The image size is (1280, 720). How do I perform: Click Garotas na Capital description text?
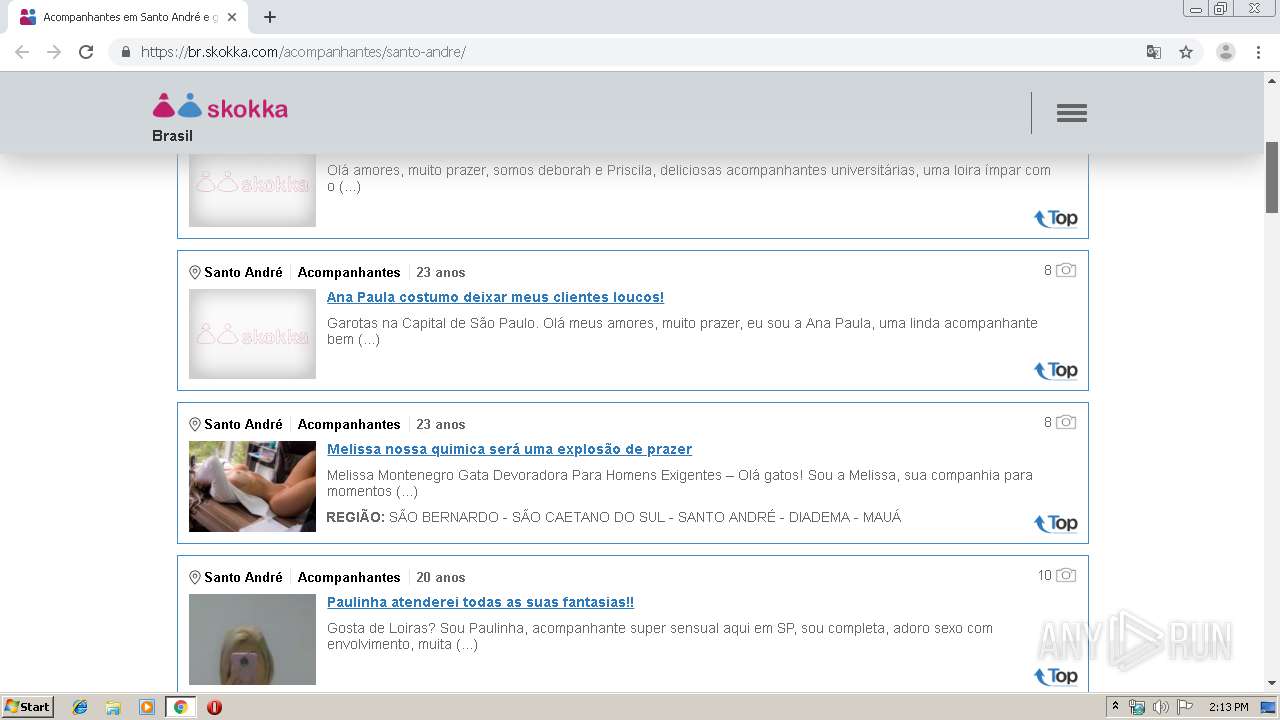click(682, 331)
